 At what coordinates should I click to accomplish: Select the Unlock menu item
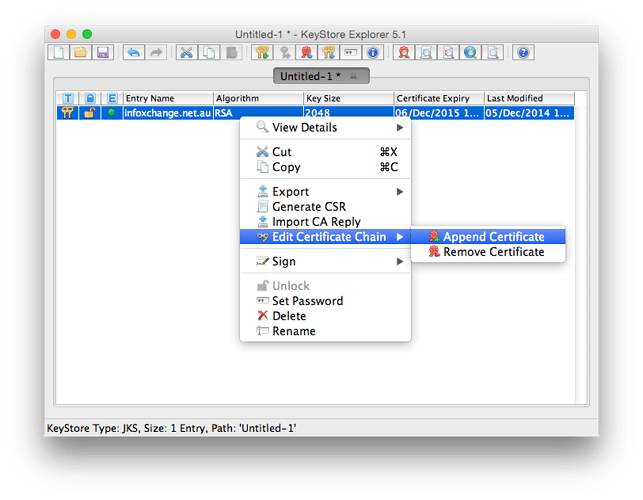tap(325, 286)
